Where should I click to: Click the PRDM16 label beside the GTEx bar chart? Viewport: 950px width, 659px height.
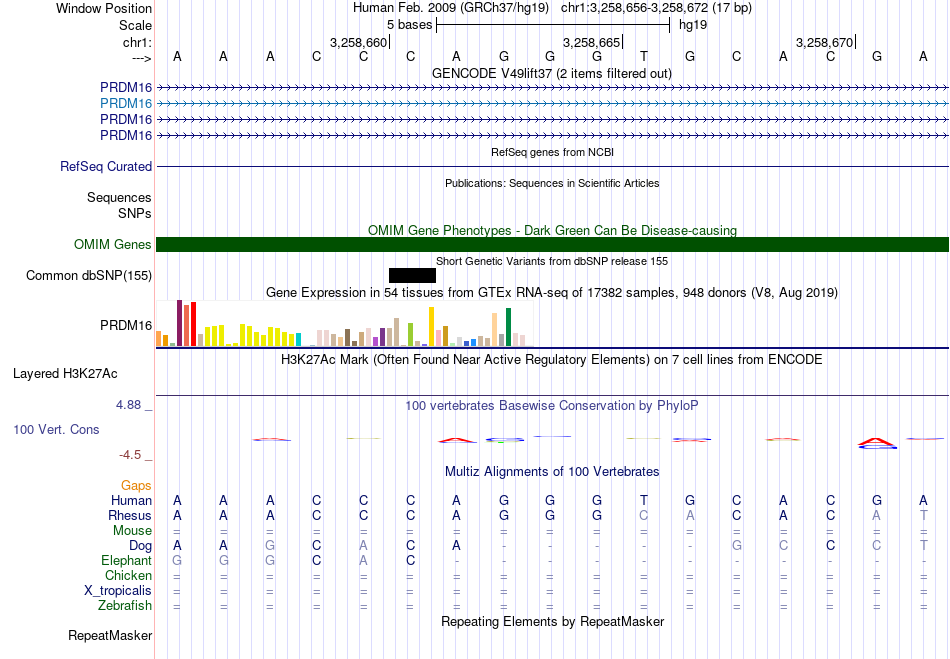coord(126,325)
